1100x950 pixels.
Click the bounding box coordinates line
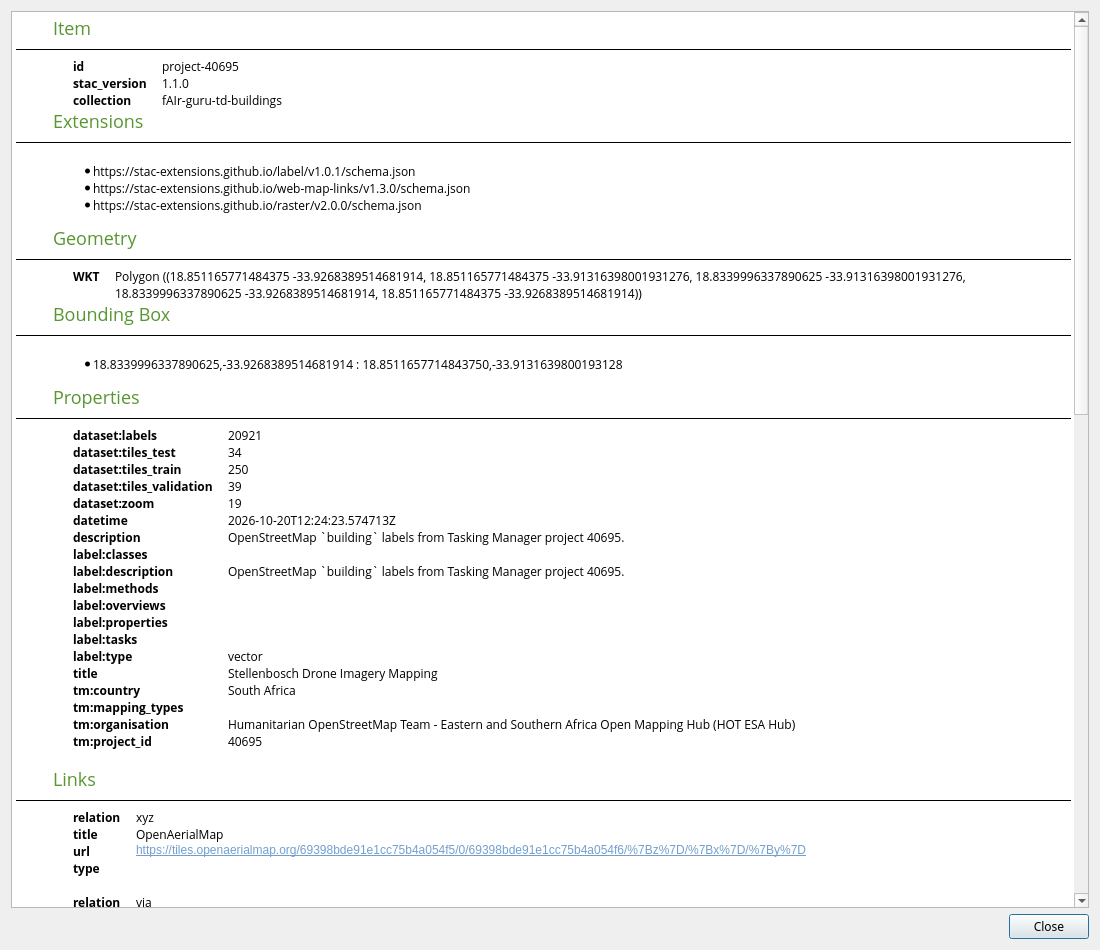point(358,365)
